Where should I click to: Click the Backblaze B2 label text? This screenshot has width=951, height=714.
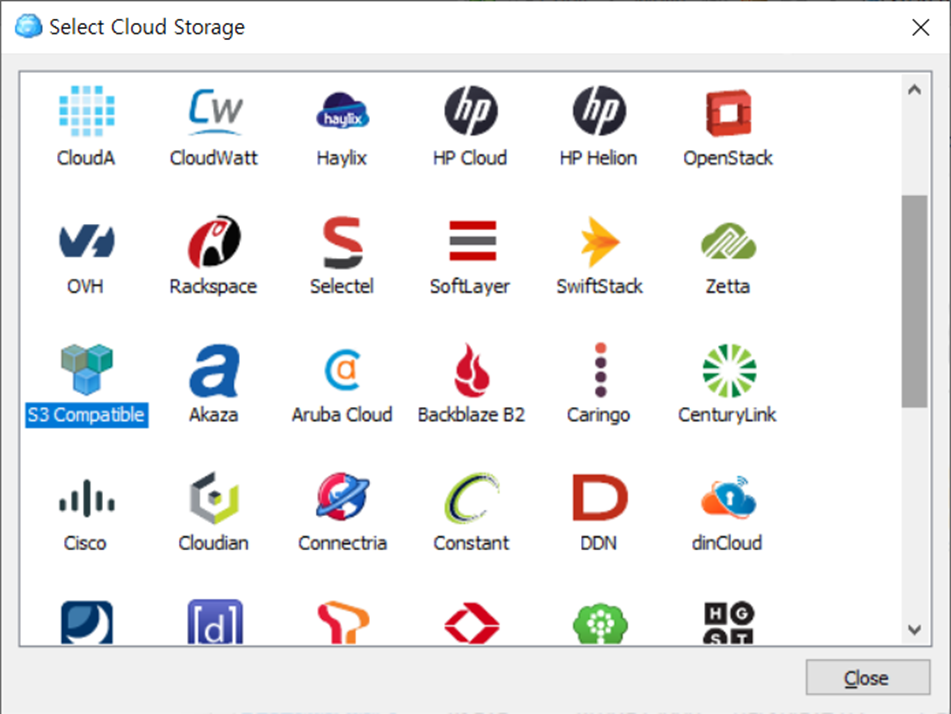click(471, 415)
